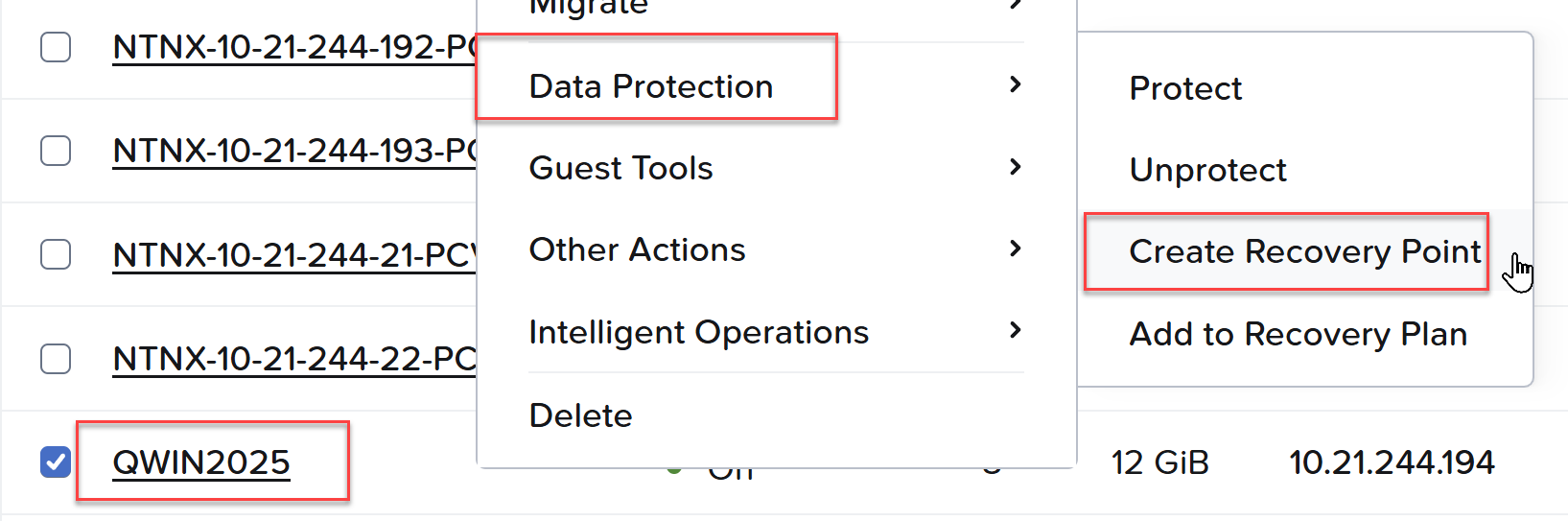This screenshot has width=1568, height=521.
Task: Click Protect in the submenu
Action: [x=1185, y=88]
